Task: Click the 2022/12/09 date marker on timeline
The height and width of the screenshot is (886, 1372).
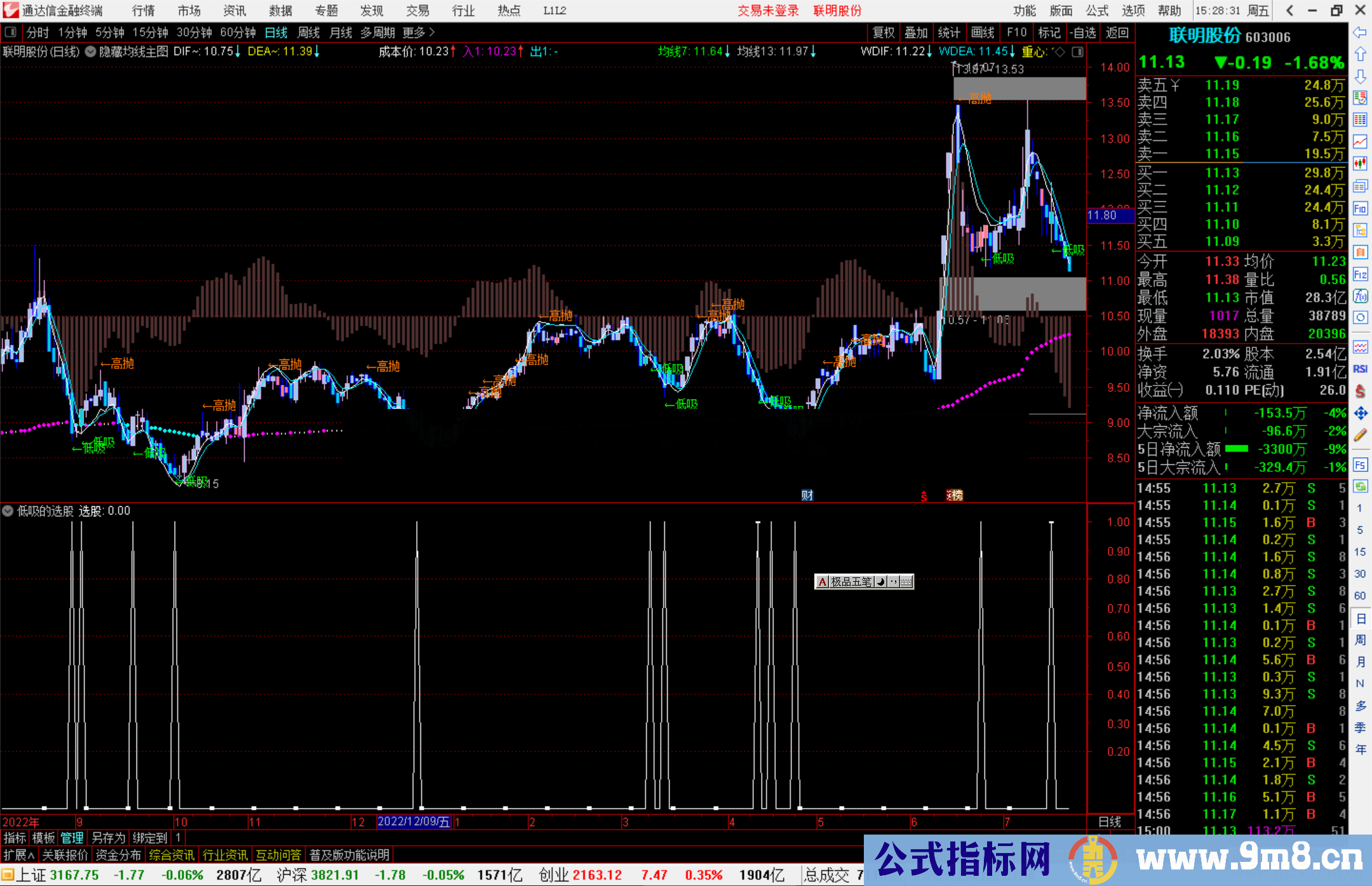Action: point(414,822)
